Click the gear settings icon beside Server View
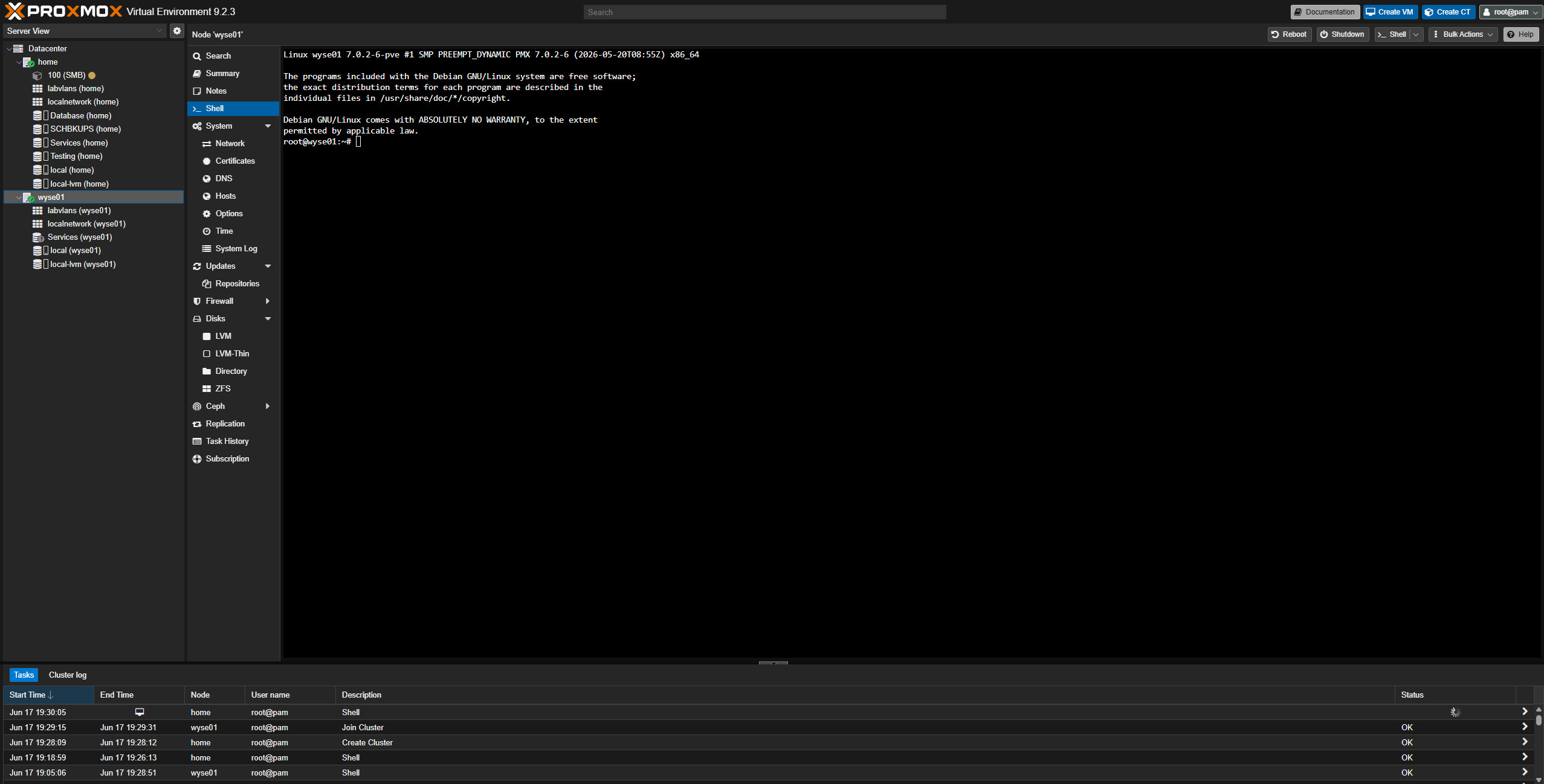The height and width of the screenshot is (784, 1544). (176, 31)
